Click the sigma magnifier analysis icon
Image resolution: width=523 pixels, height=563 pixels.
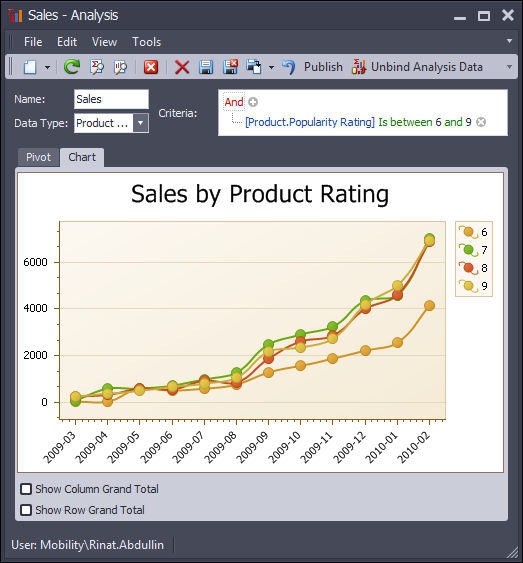97,67
